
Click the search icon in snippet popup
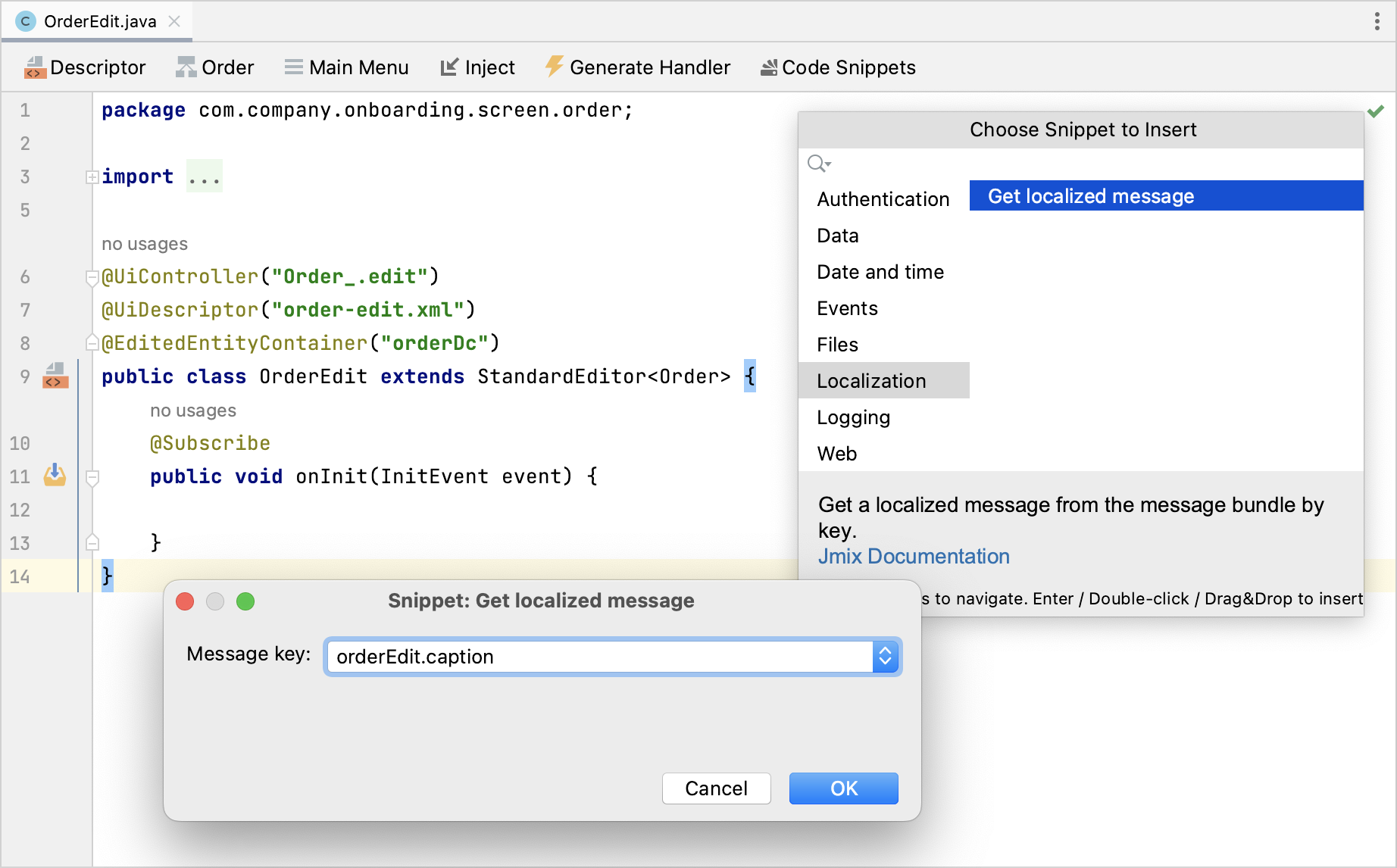(819, 163)
